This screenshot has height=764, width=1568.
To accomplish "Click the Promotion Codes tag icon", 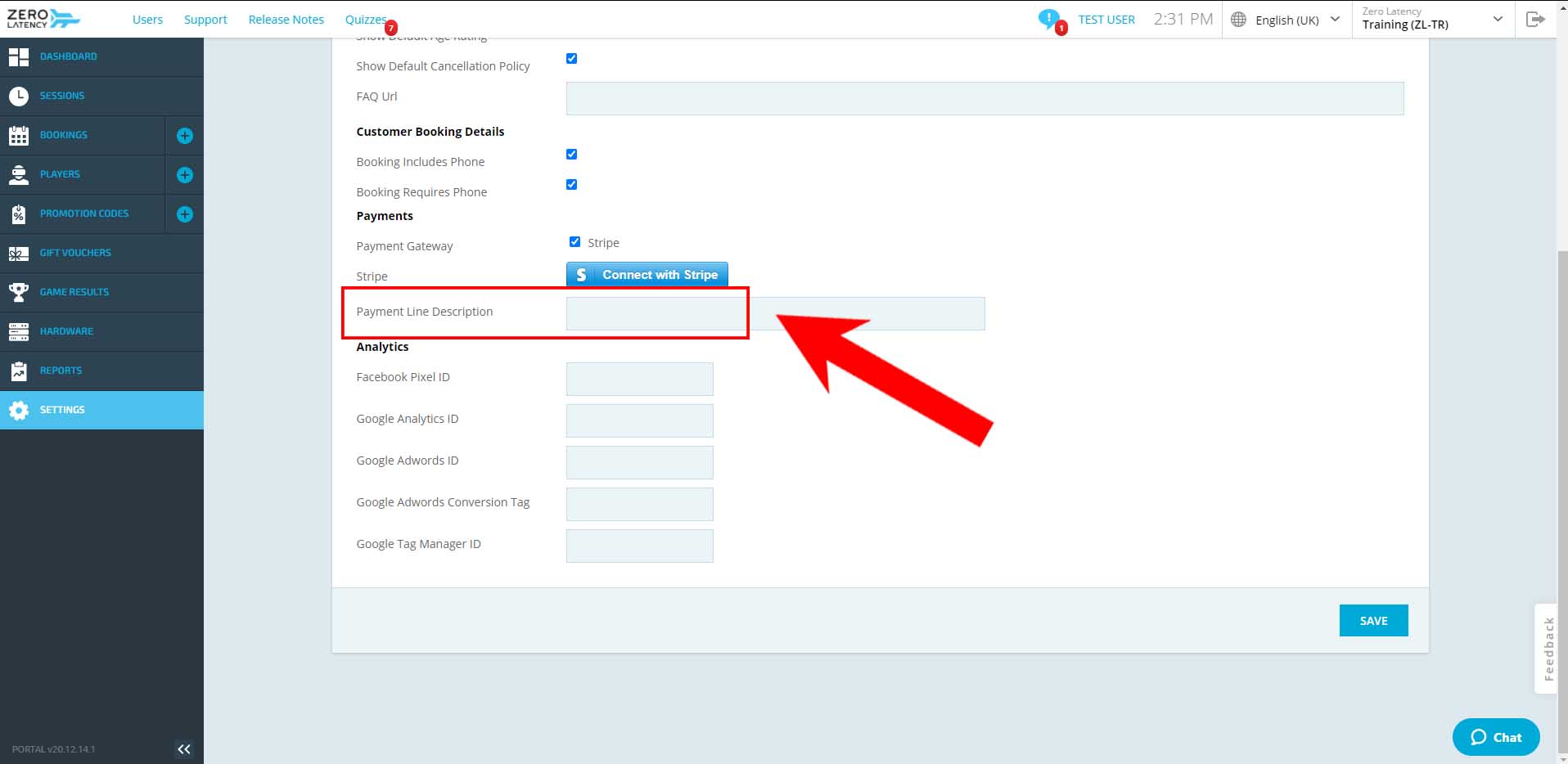I will coord(19,213).
